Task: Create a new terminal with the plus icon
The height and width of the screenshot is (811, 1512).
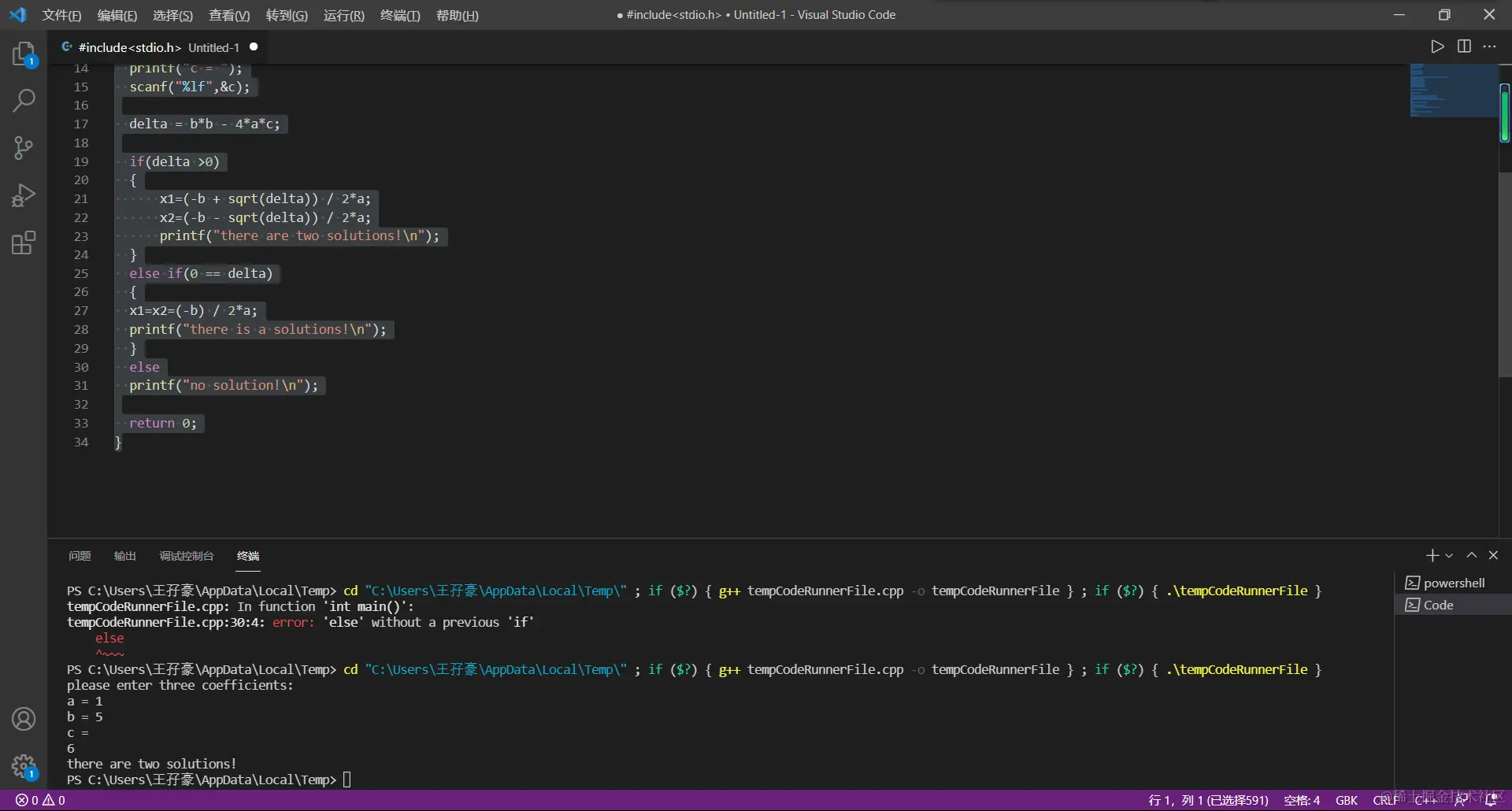Action: (1432, 555)
